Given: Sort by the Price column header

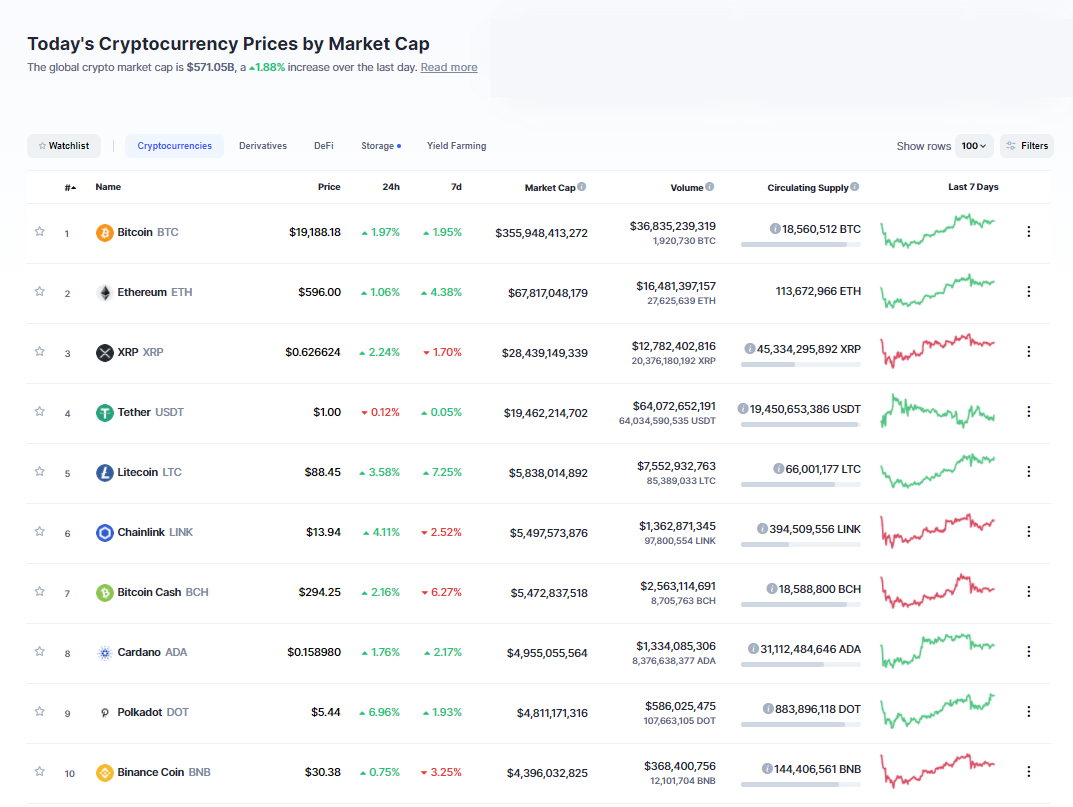Looking at the screenshot, I should 328,187.
